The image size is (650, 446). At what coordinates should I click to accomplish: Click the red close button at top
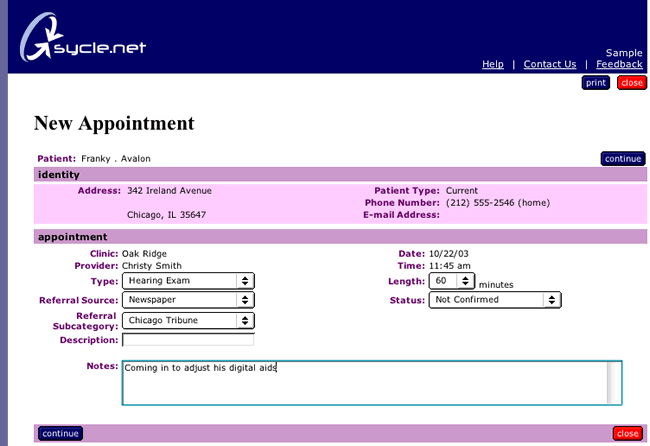(x=631, y=83)
